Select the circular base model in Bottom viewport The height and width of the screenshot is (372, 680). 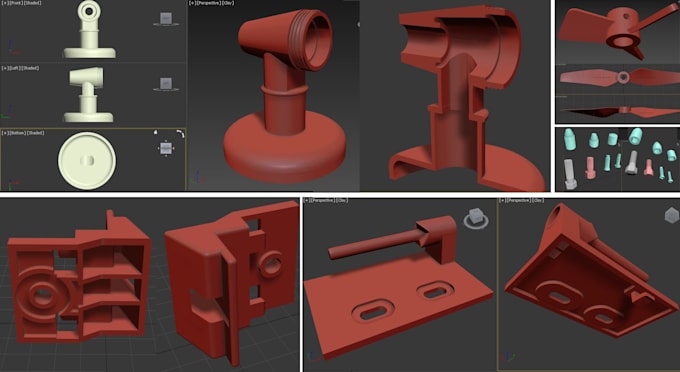coord(87,160)
